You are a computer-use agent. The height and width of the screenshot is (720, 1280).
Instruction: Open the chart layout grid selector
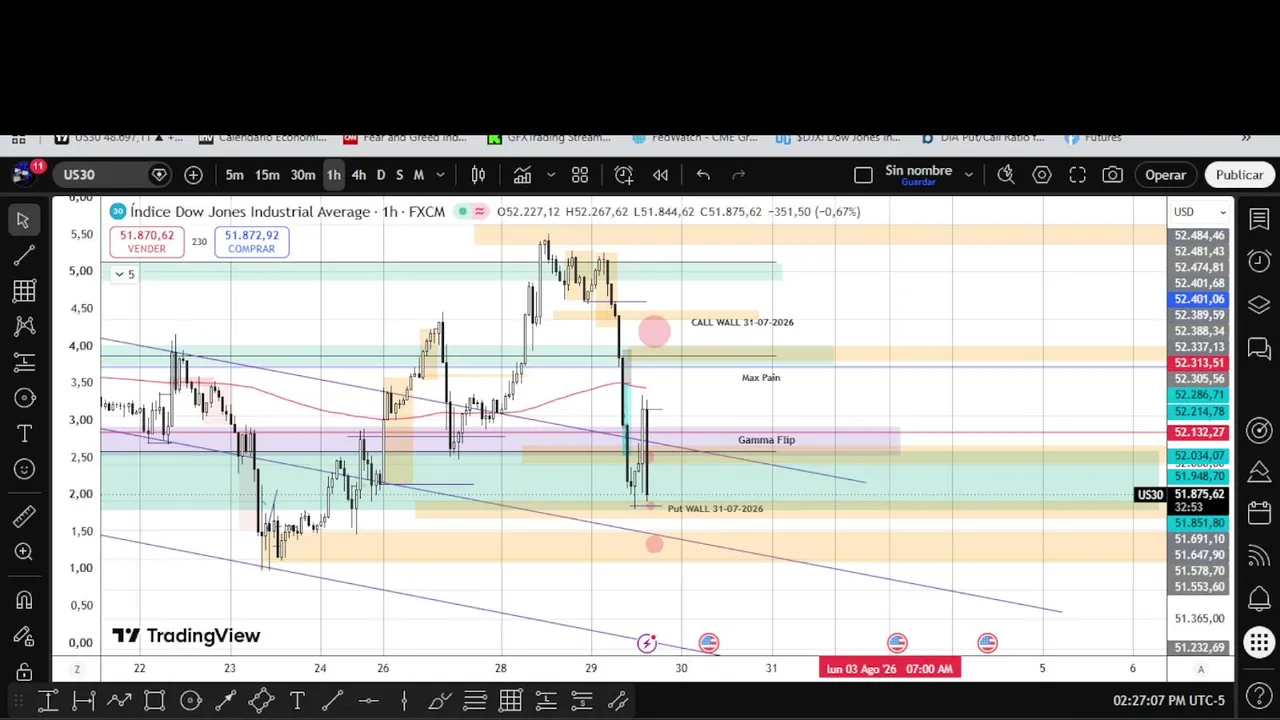pos(580,175)
